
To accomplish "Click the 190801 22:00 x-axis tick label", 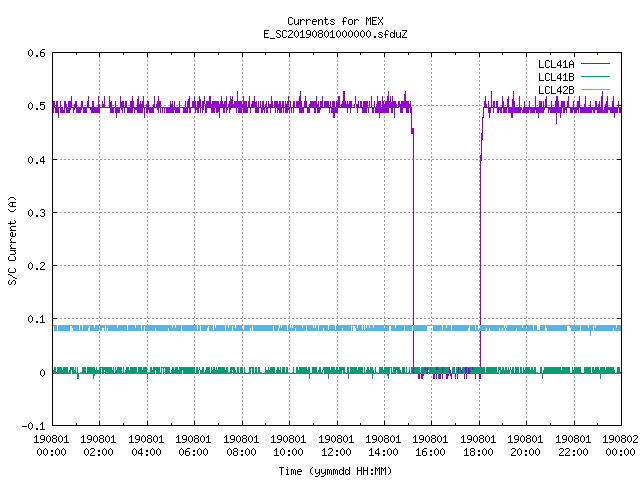I will pyautogui.click(x=573, y=446).
